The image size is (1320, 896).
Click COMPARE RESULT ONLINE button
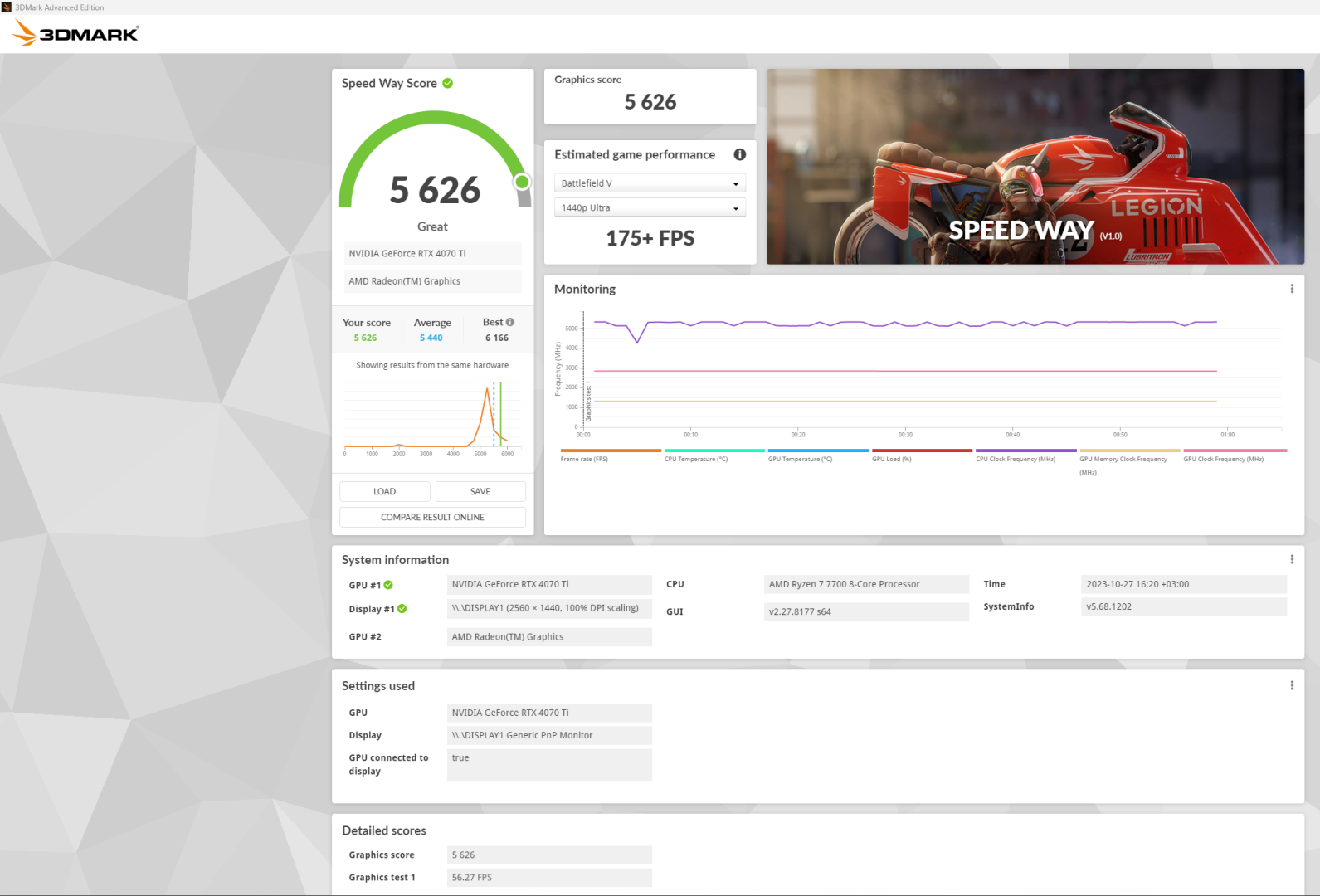point(432,517)
